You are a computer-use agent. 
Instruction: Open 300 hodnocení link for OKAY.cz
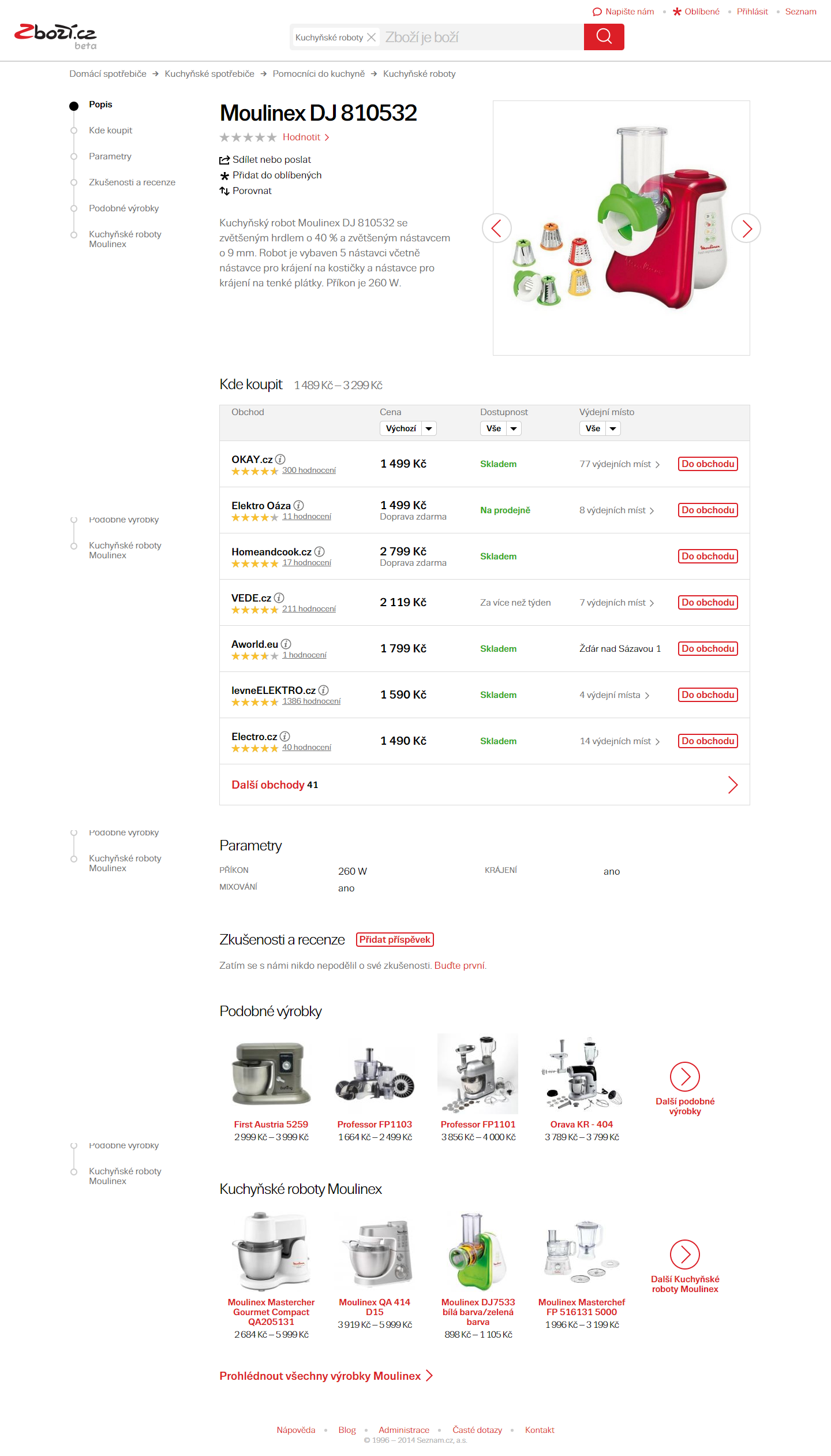pyautogui.click(x=309, y=471)
